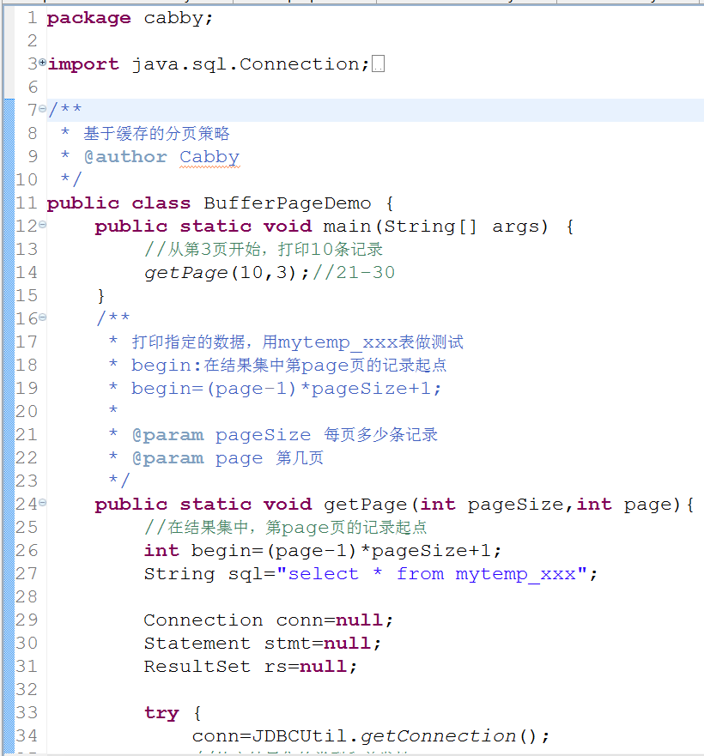Click the SQL string "select * from mytemp_xxx"

(x=432, y=574)
